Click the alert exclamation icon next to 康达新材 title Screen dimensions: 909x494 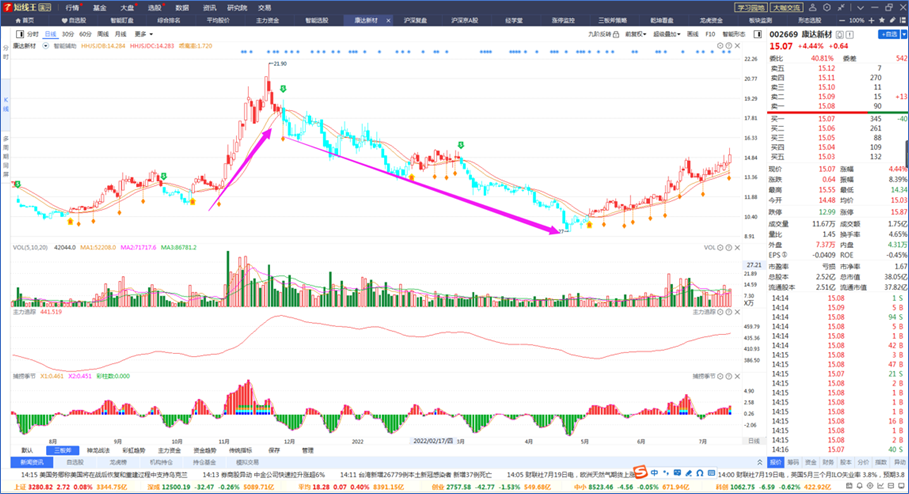coord(849,35)
